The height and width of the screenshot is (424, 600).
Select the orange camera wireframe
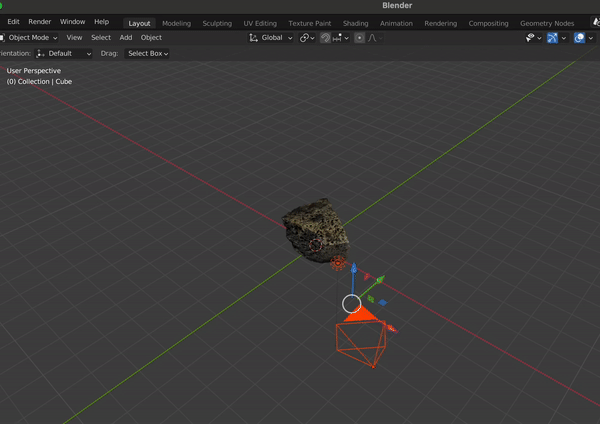362,338
